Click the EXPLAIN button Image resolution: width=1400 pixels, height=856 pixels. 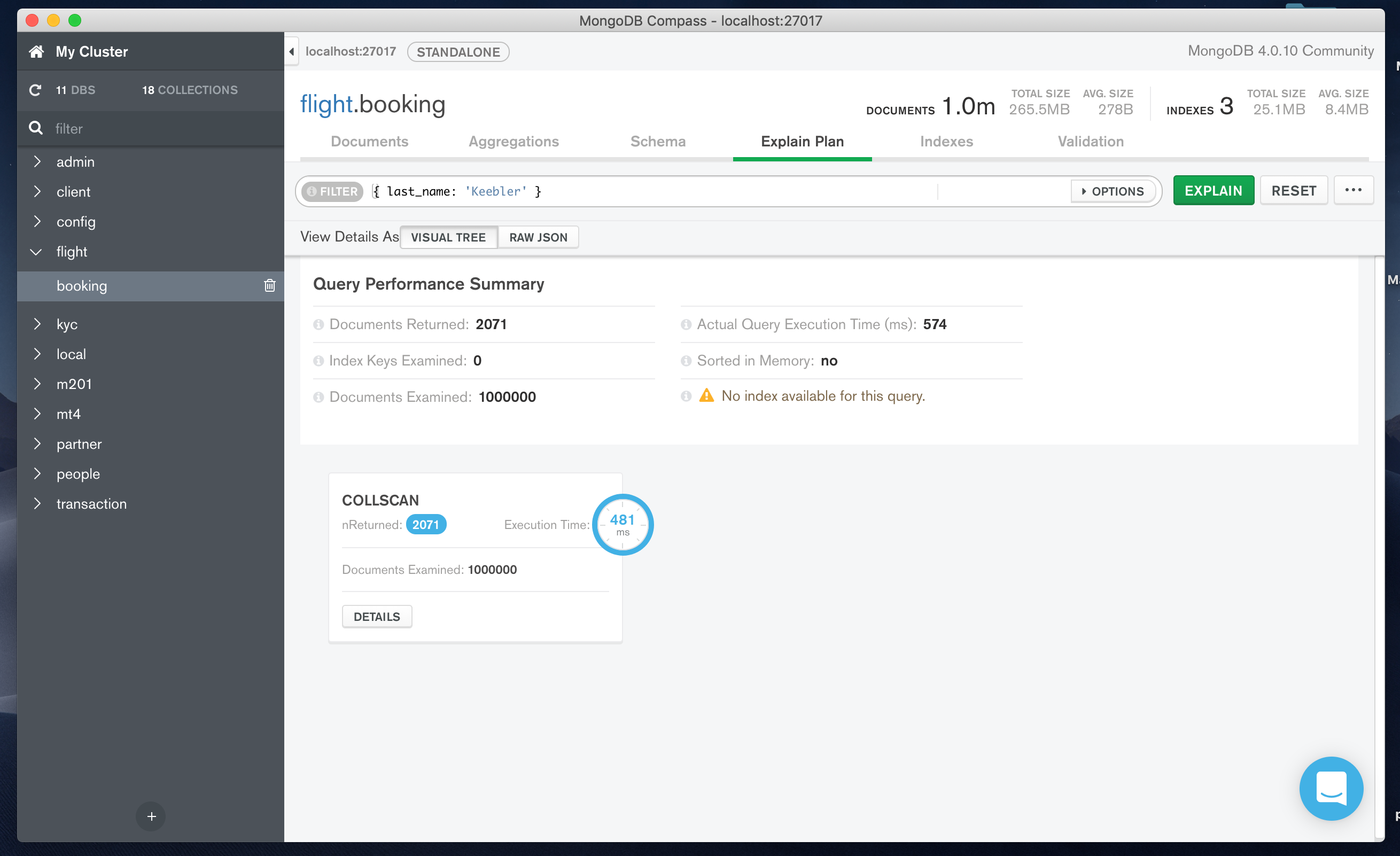[1213, 190]
